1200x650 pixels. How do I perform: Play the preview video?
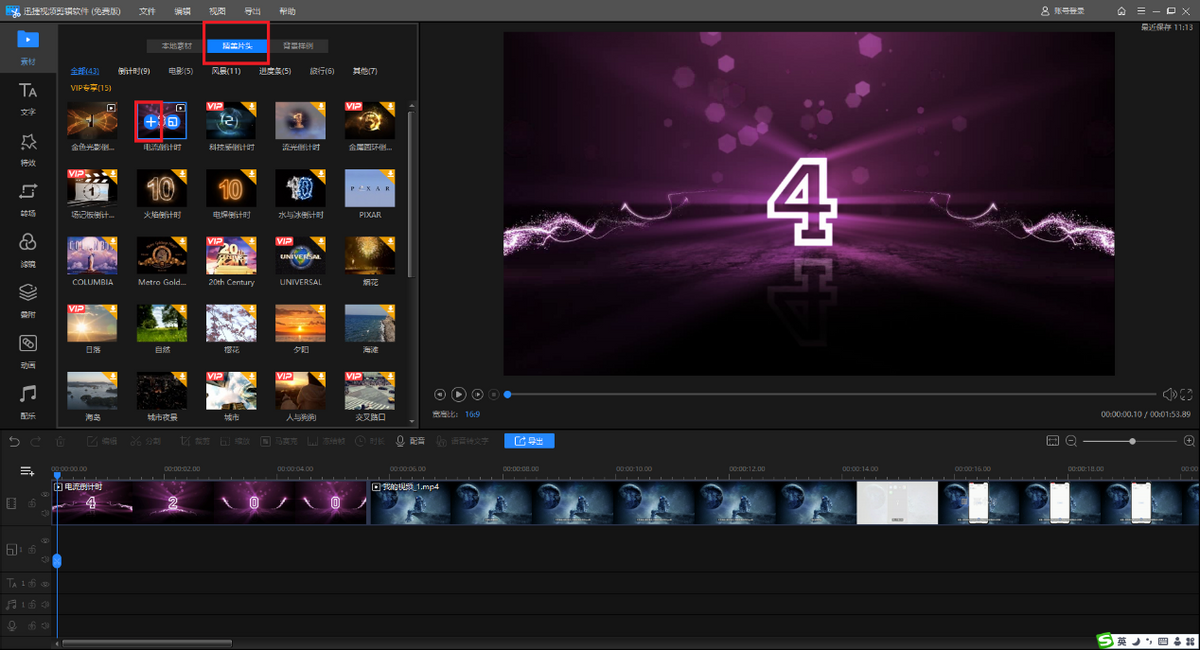[458, 395]
